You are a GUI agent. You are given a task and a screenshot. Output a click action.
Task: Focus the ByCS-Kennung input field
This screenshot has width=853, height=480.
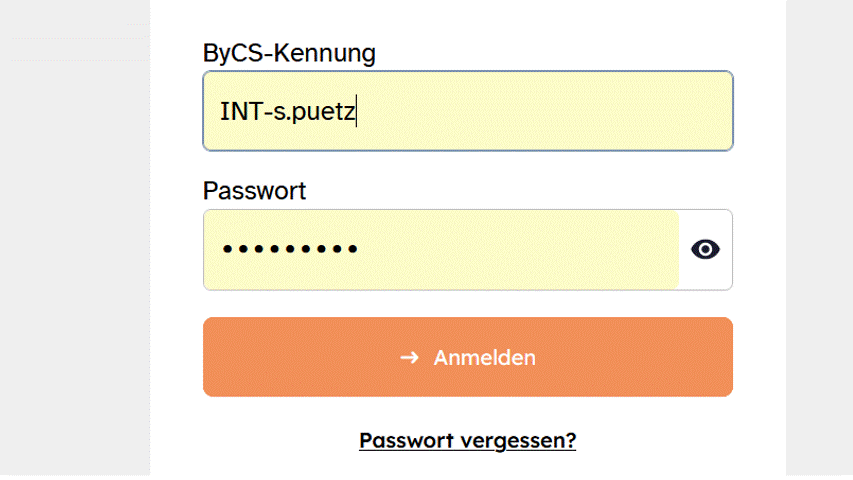point(467,111)
